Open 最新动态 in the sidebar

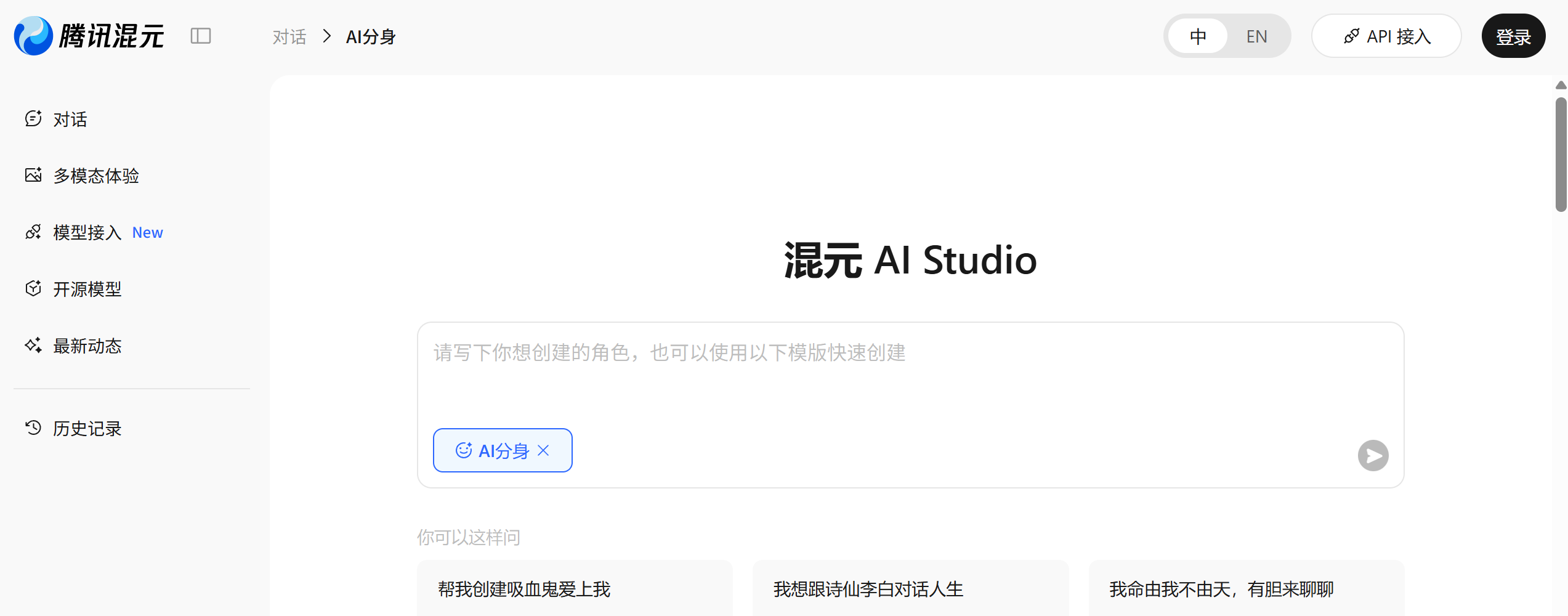coord(132,346)
